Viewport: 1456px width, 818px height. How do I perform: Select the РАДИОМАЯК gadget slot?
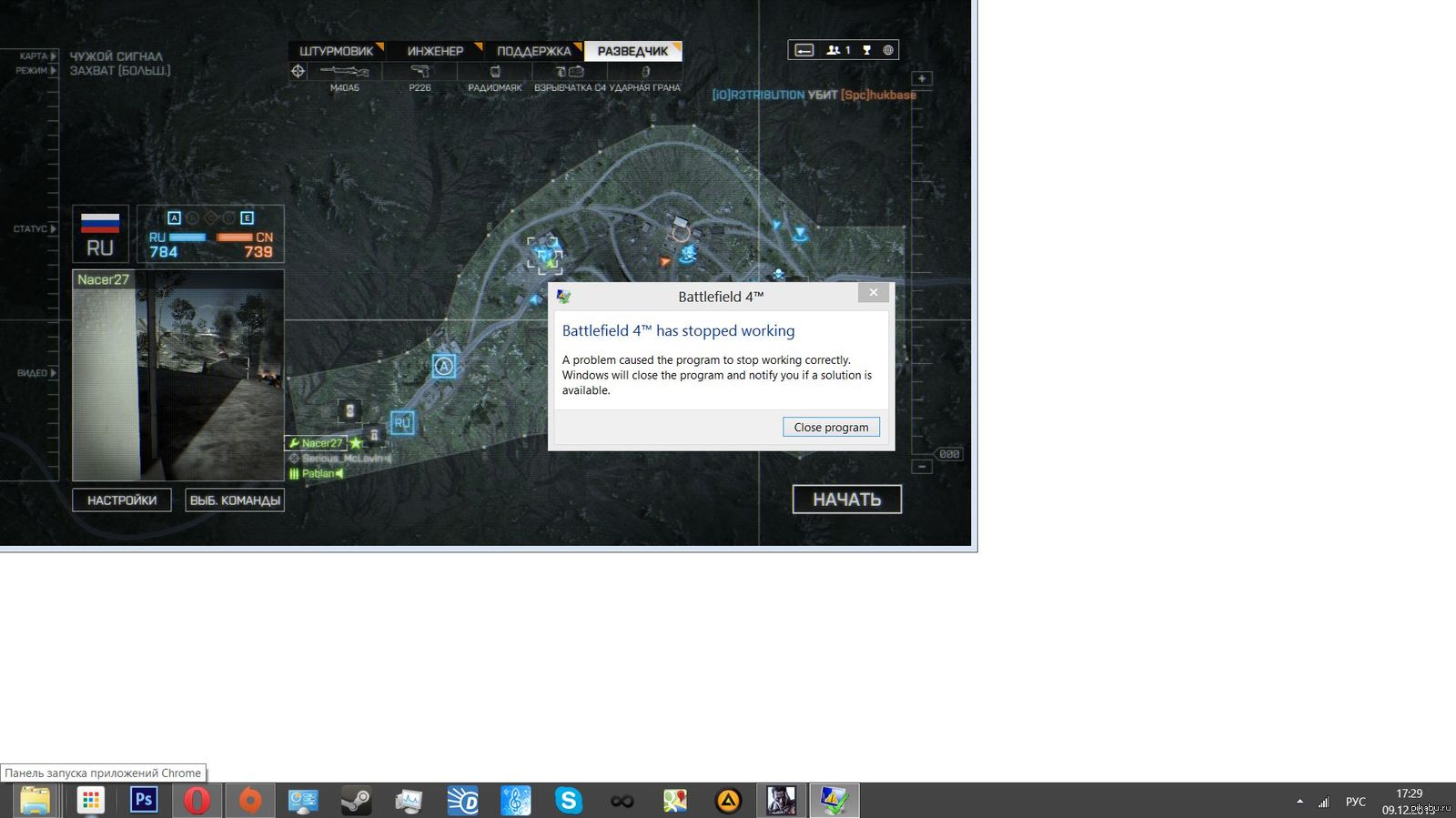coord(495,72)
